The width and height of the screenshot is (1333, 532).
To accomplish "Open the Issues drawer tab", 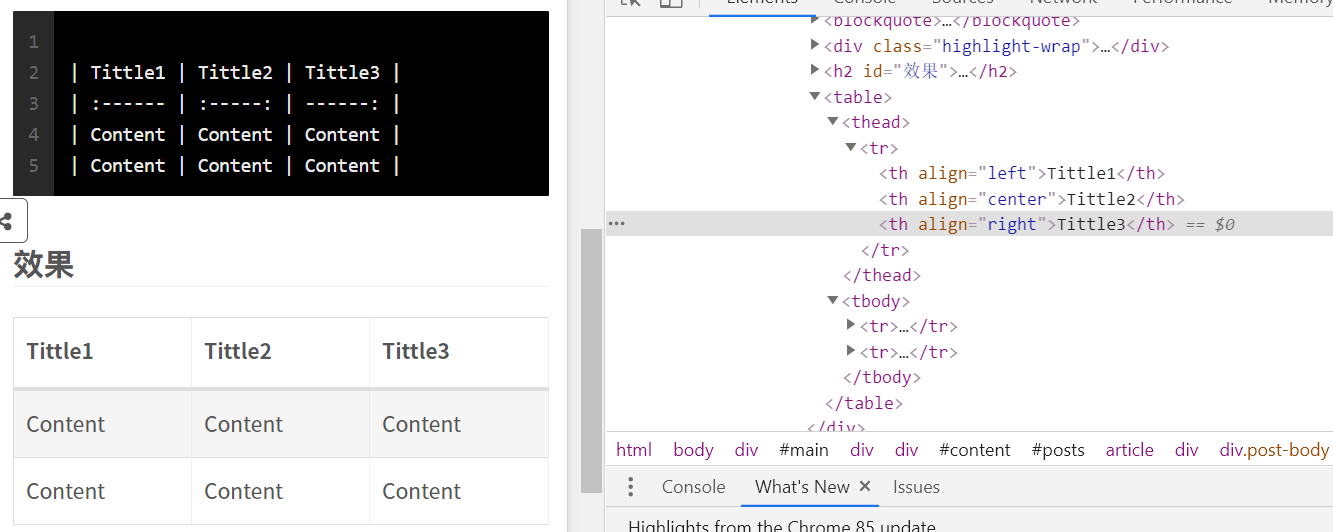I will pos(916,487).
